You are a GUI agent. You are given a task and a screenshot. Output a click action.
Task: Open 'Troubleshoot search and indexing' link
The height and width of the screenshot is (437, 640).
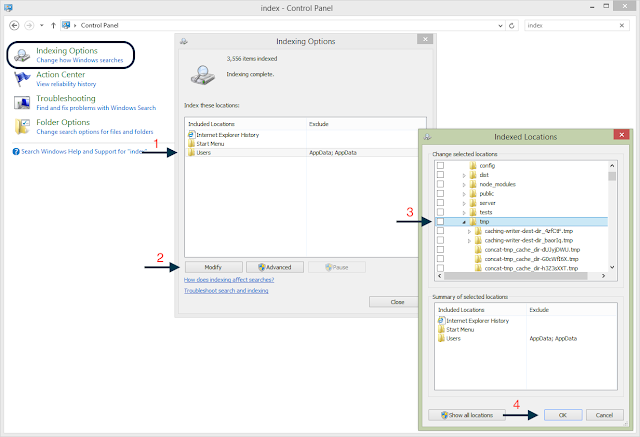click(x=226, y=291)
